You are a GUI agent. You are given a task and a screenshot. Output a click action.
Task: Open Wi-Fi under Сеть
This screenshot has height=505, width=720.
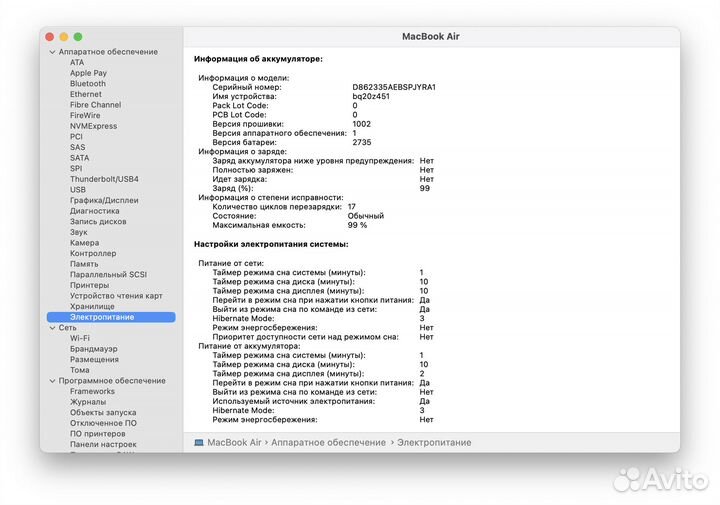(x=80, y=338)
